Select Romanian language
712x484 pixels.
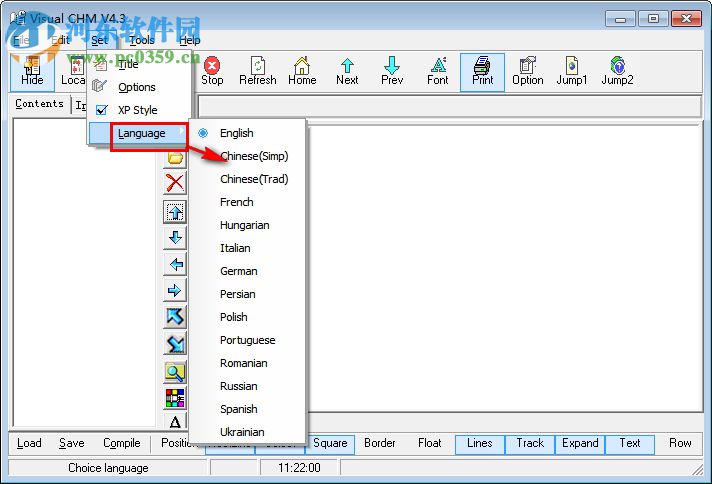click(x=248, y=363)
